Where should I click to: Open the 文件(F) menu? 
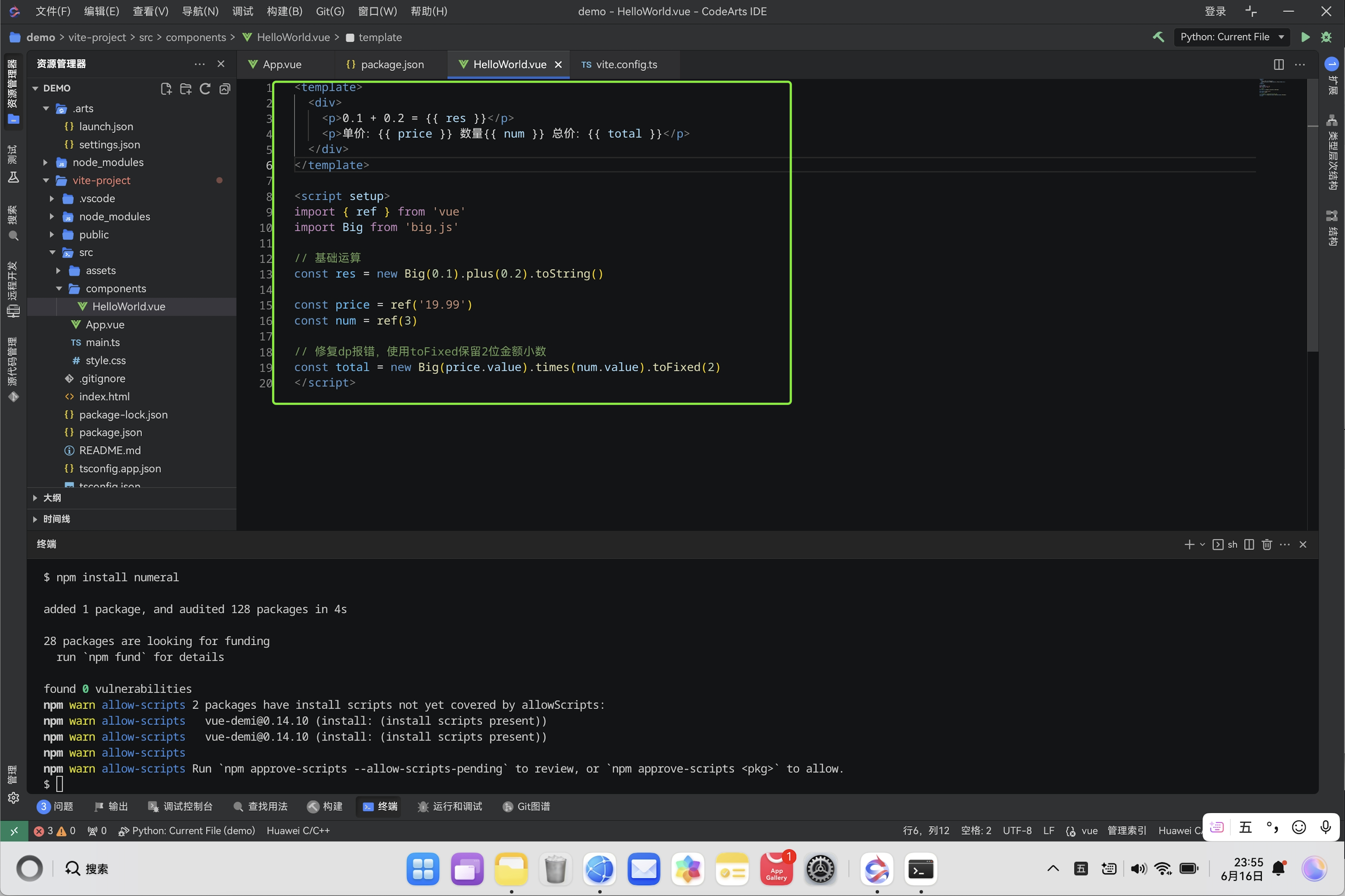pos(53,12)
